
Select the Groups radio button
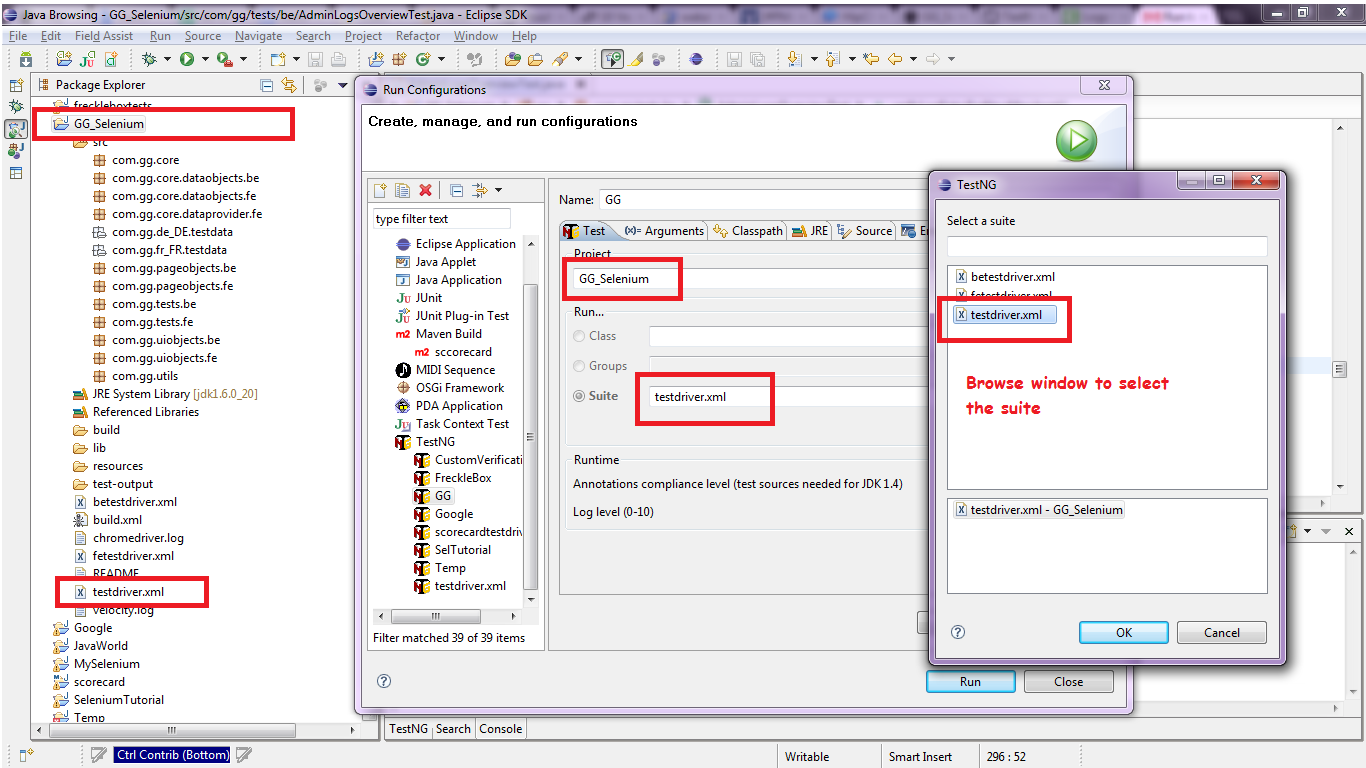[579, 366]
